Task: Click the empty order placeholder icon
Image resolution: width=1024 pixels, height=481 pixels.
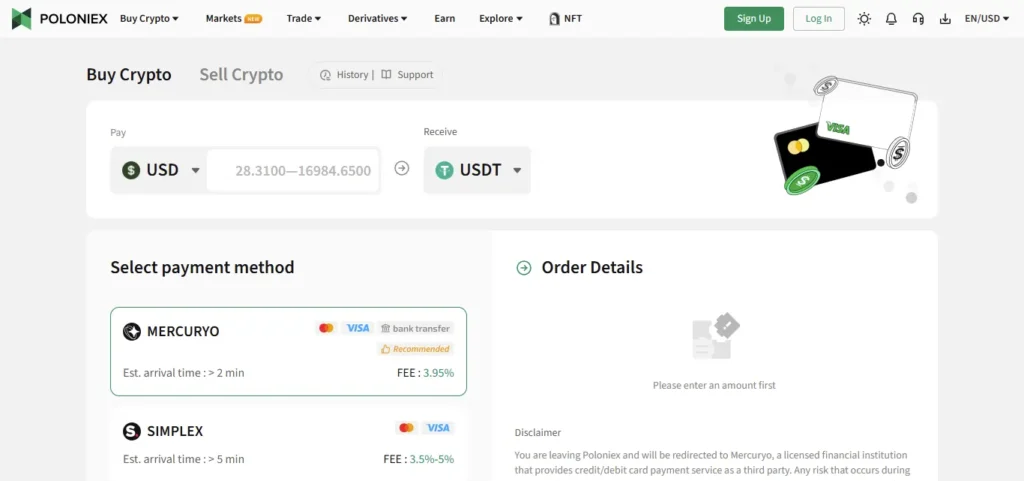Action: [716, 336]
